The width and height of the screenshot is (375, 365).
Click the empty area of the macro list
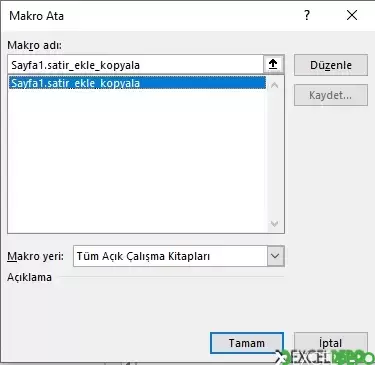[137, 160]
